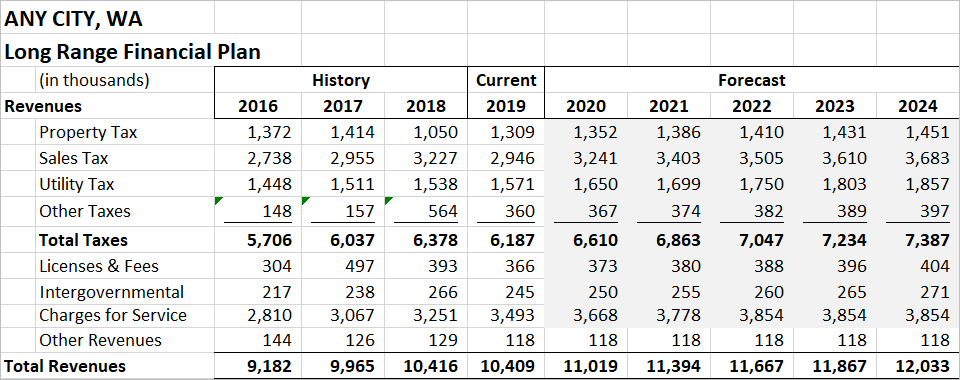This screenshot has width=960, height=380.
Task: Select Total Revenues 2022 value 11,667
Action: (x=756, y=366)
